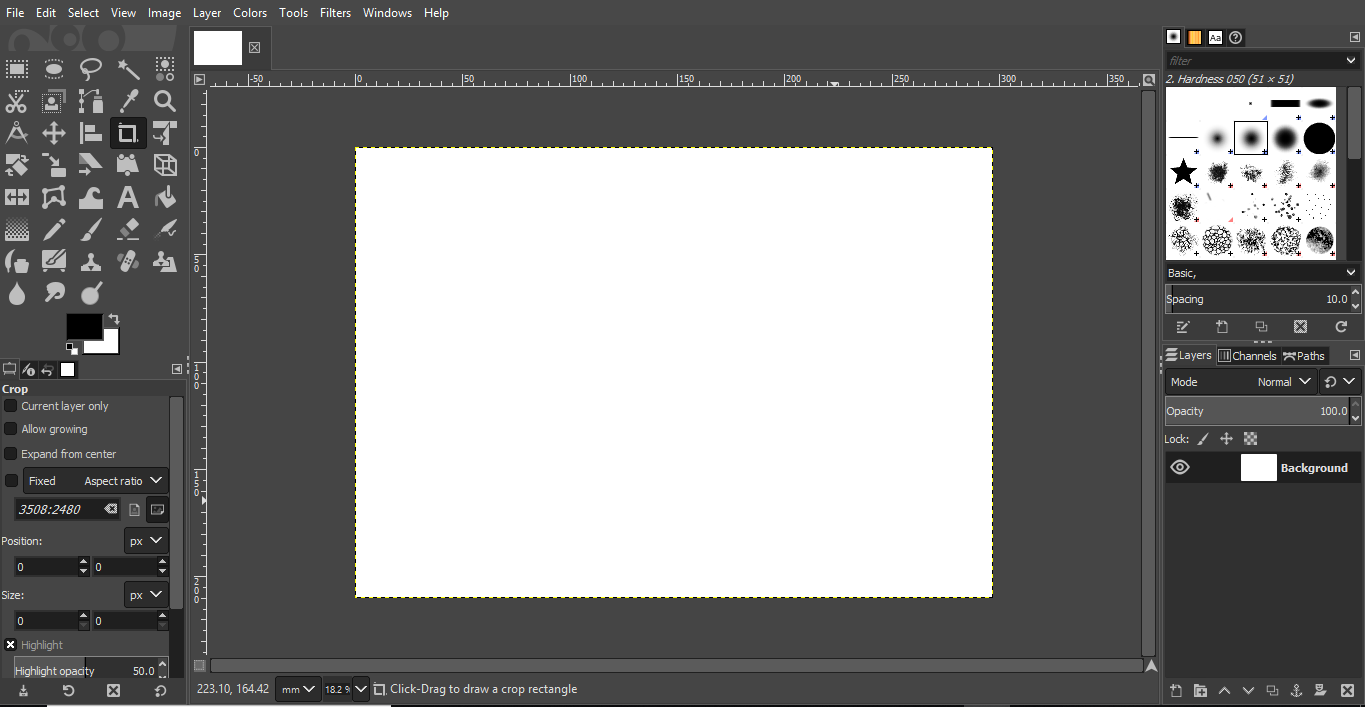Open the mm units dropdown in status bar
1365x707 pixels.
[x=299, y=689]
